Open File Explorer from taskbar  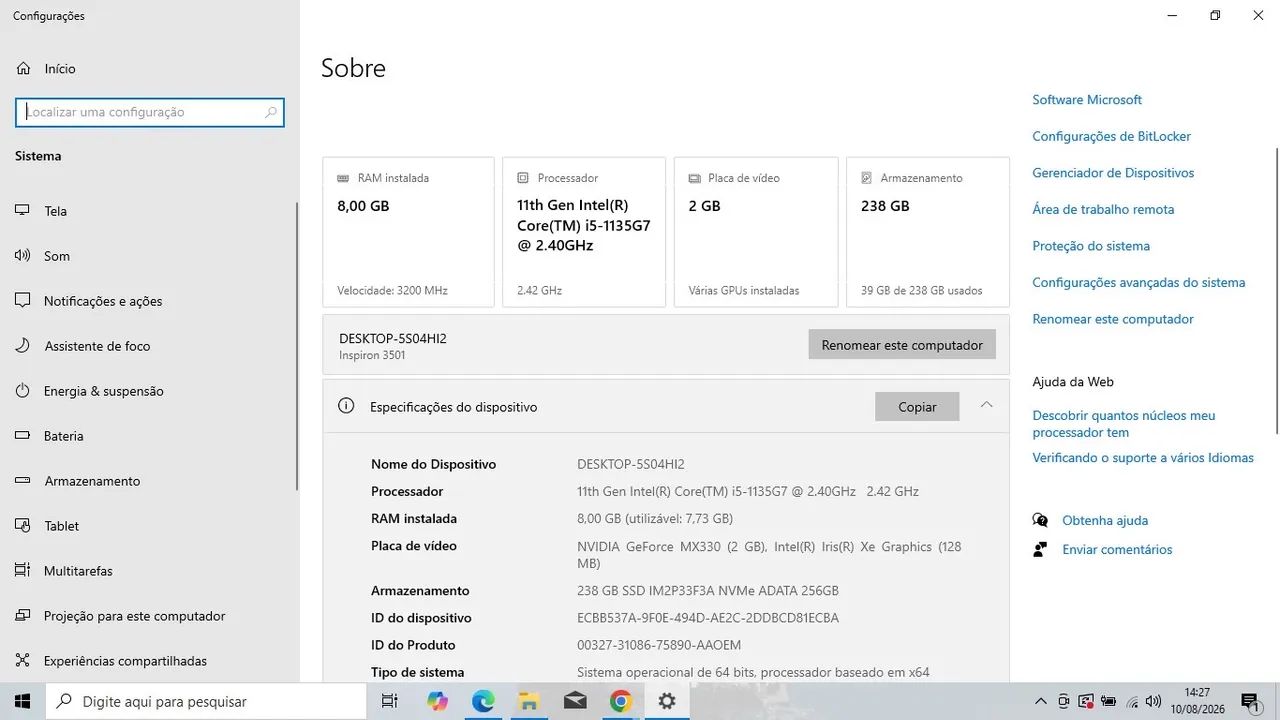[528, 701]
